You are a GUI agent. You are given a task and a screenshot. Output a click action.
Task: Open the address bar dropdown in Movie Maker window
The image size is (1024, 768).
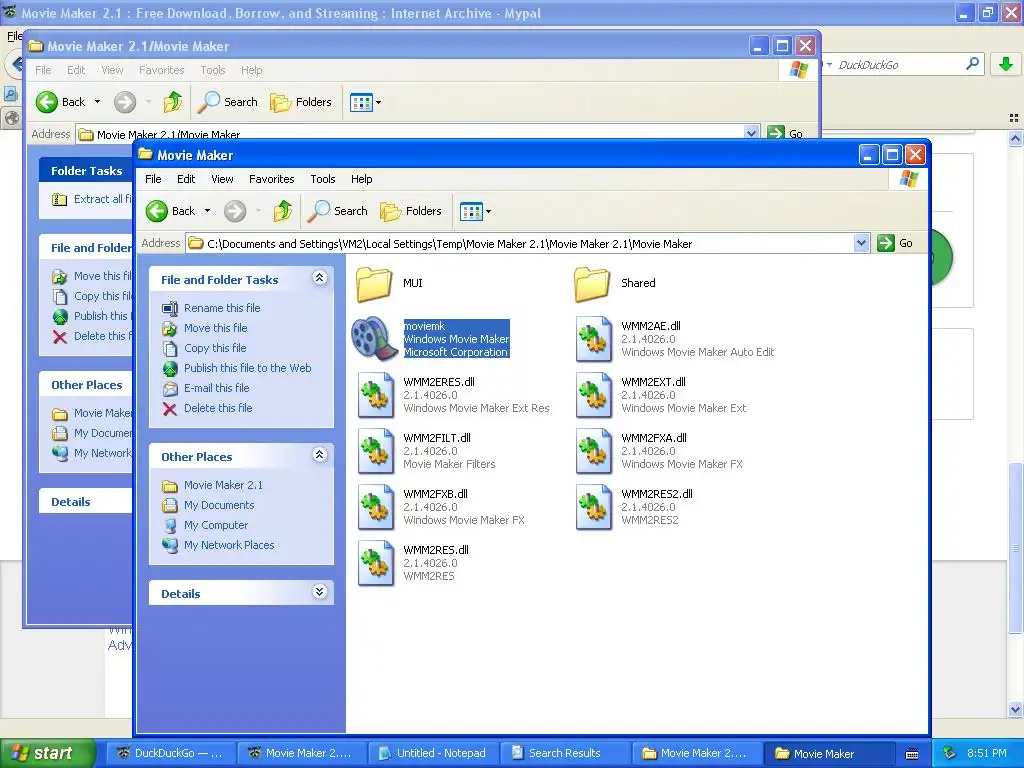click(x=861, y=243)
